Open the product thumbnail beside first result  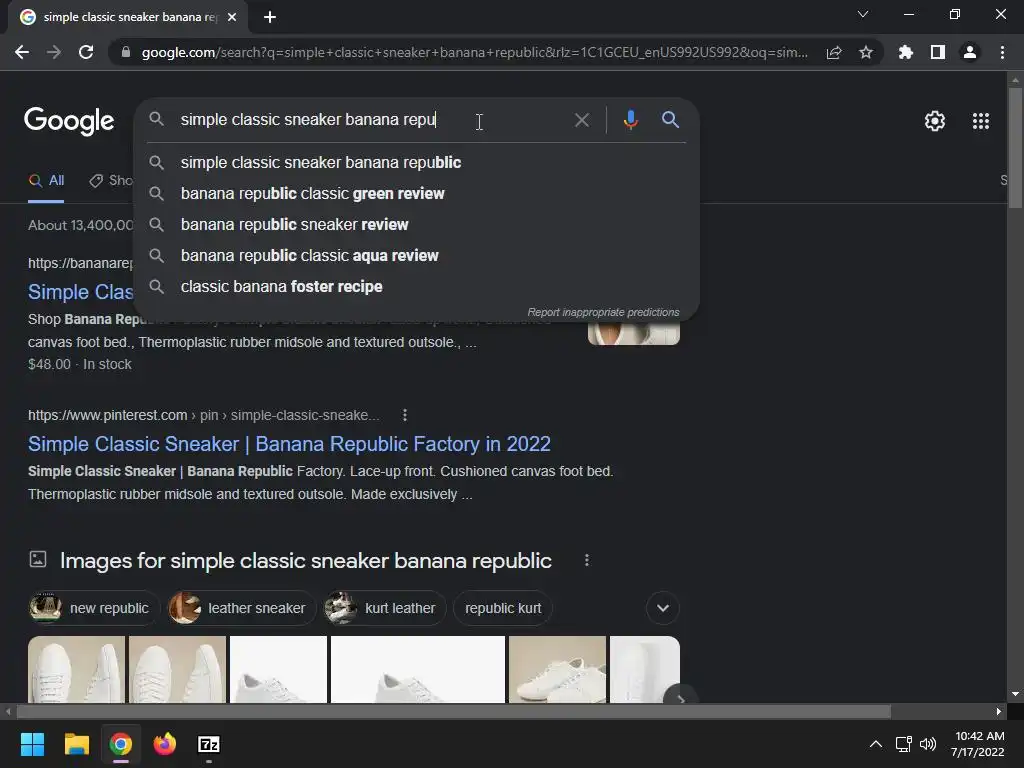click(633, 332)
